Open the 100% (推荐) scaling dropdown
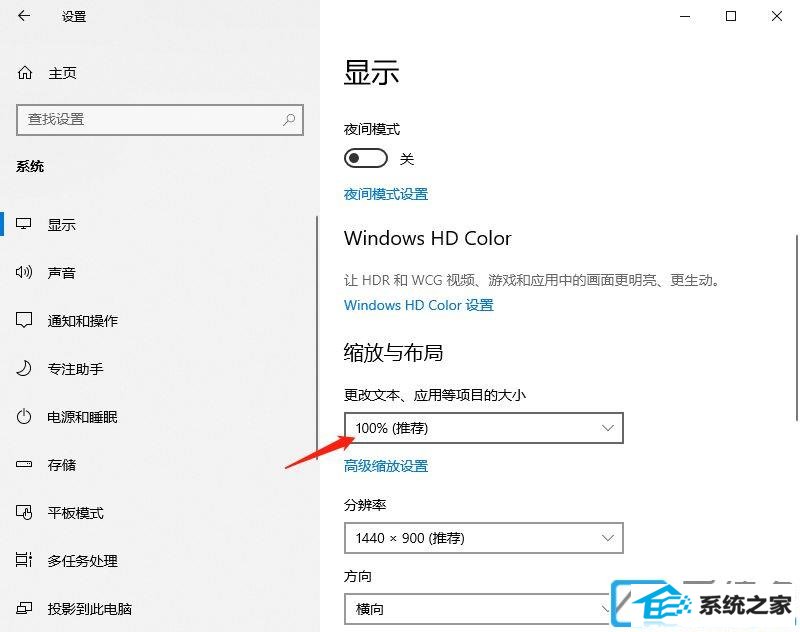The width and height of the screenshot is (800, 632). coord(484,428)
